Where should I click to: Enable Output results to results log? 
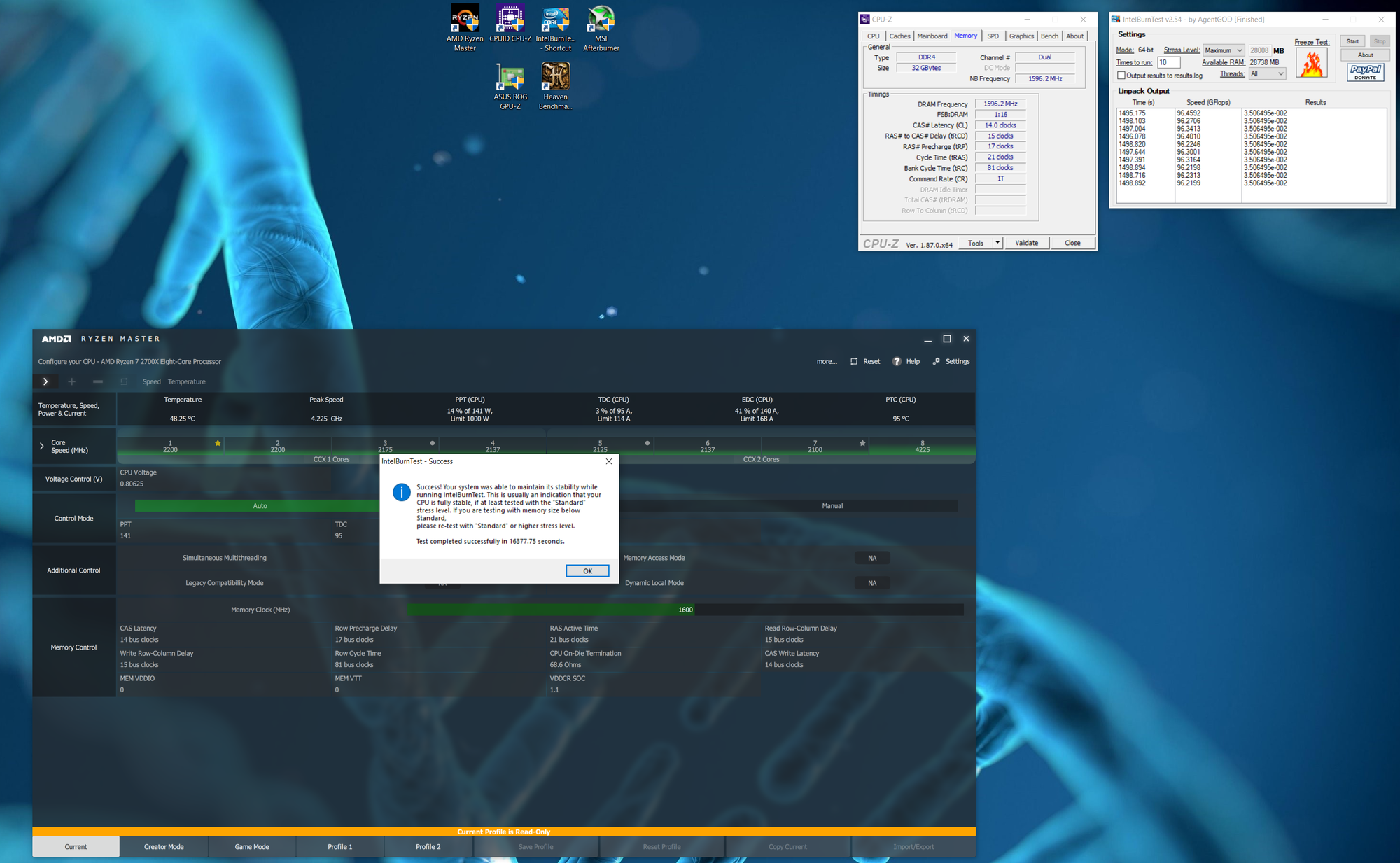point(1121,76)
